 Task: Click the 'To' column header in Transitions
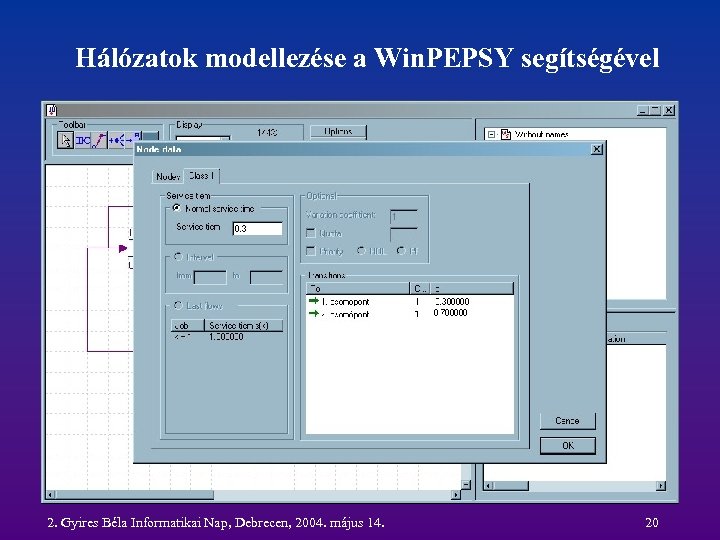[x=358, y=288]
